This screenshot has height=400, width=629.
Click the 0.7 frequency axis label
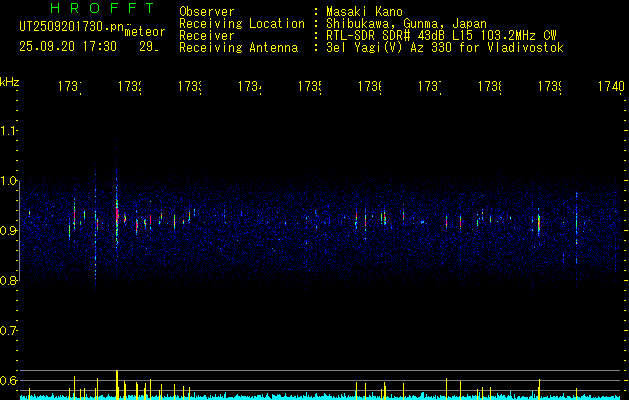pos(8,330)
